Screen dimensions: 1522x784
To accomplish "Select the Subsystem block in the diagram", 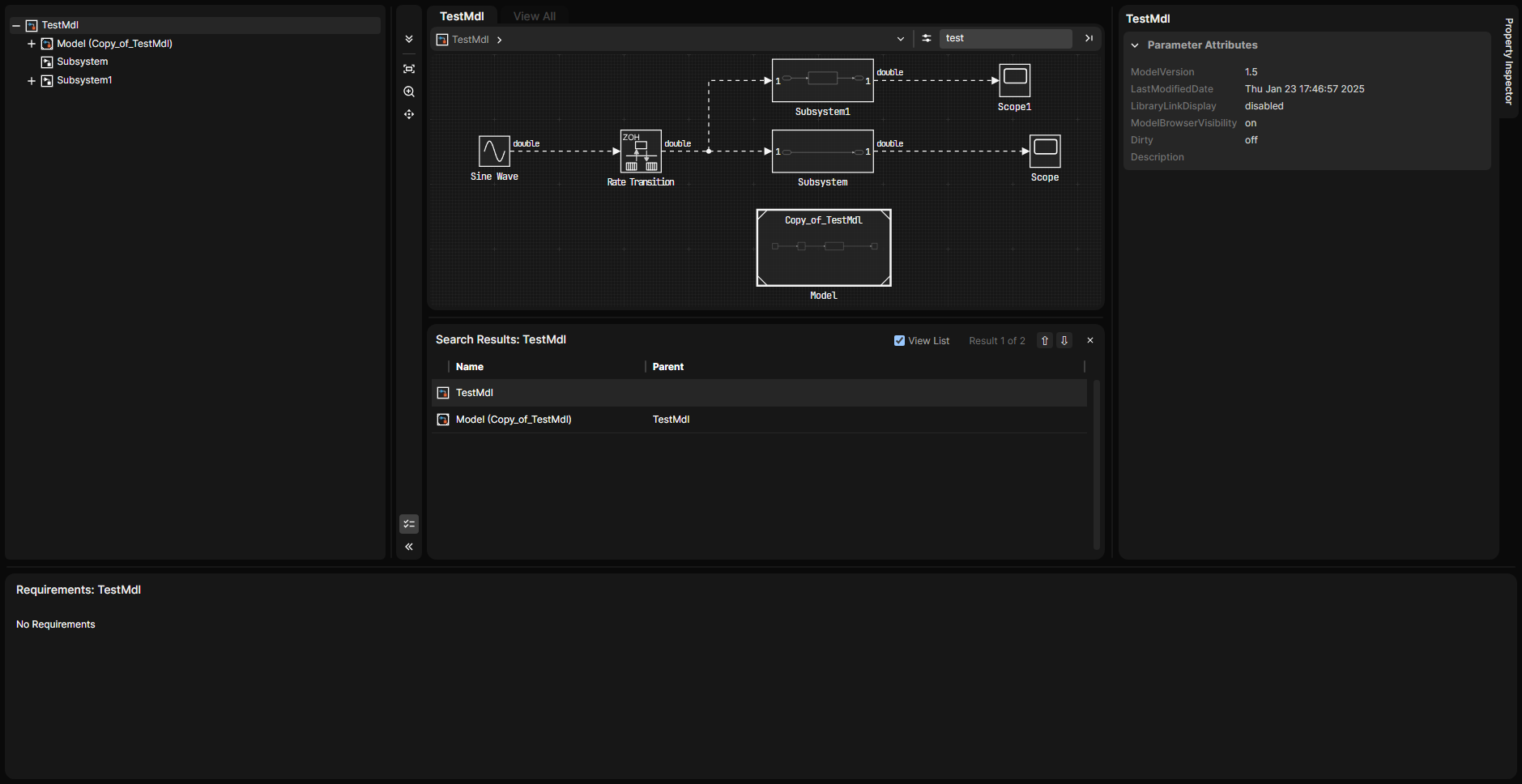I will click(823, 151).
